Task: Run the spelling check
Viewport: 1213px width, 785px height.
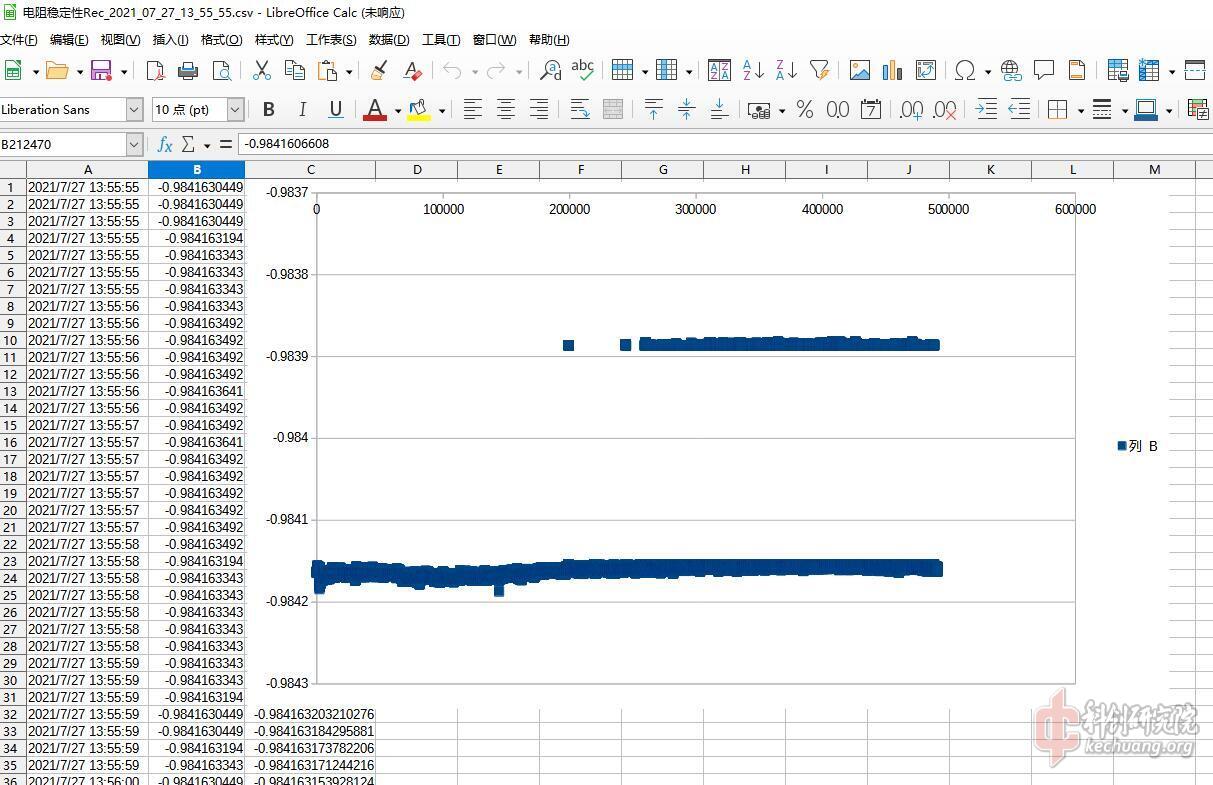Action: coord(583,70)
